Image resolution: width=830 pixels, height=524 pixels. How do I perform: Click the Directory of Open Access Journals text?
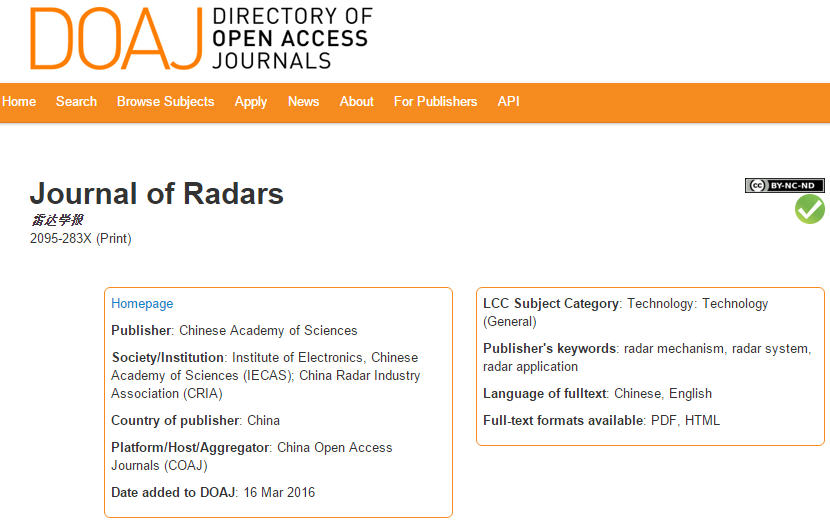(x=291, y=39)
